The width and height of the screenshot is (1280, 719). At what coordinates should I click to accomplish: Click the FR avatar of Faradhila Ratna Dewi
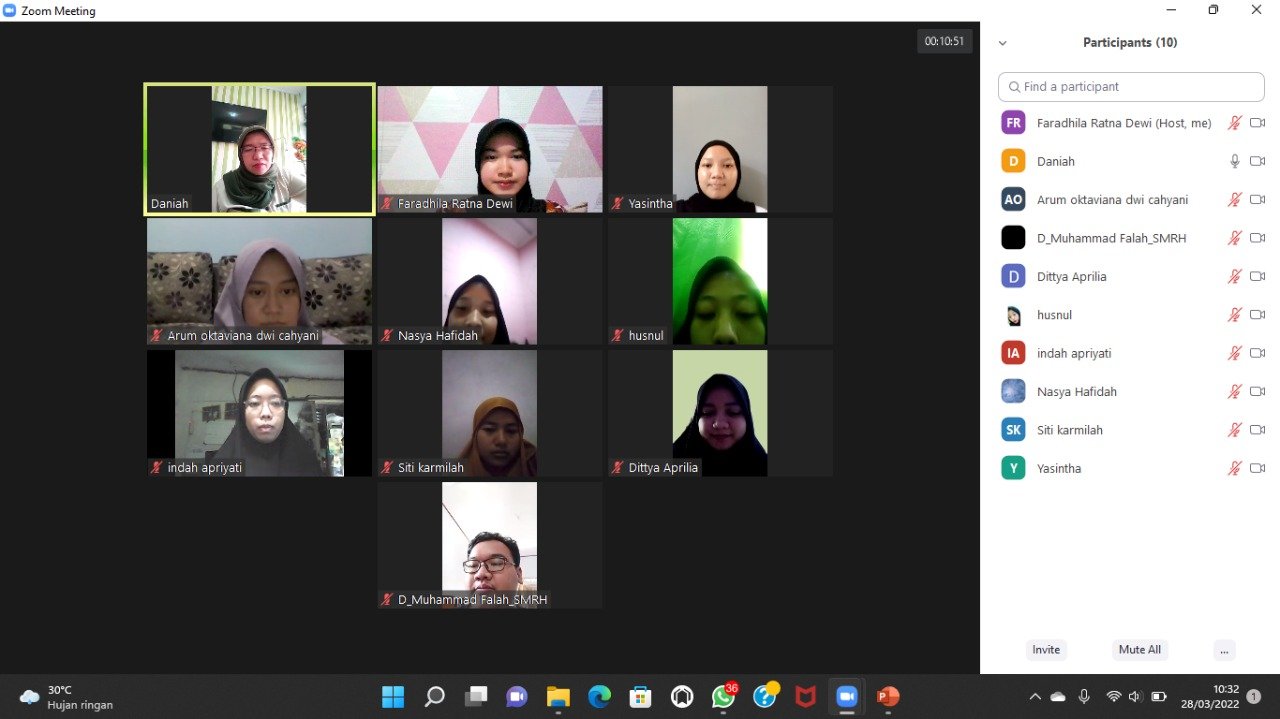[x=1013, y=123]
